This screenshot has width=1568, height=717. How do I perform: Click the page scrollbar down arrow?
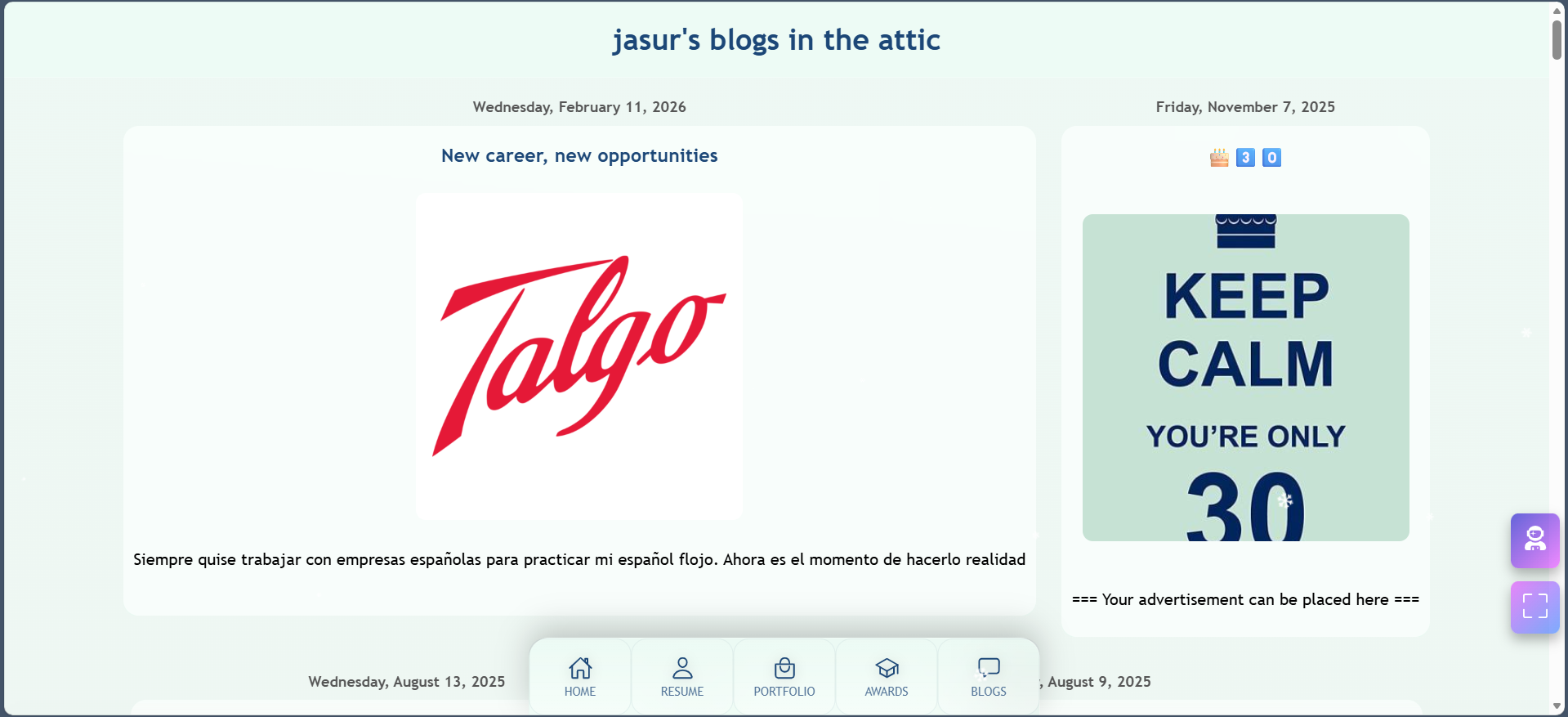[1557, 706]
